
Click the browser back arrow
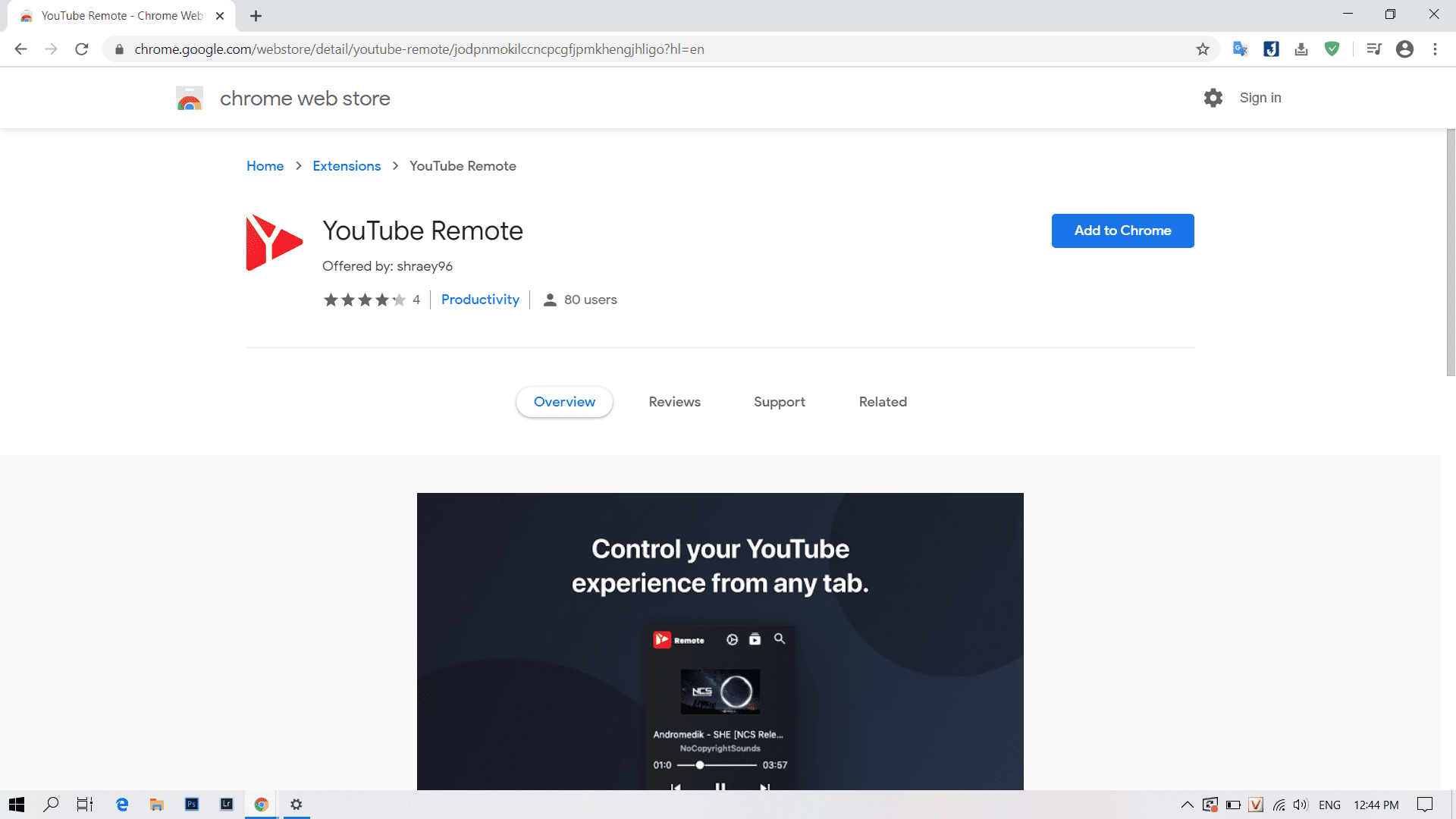[x=20, y=49]
